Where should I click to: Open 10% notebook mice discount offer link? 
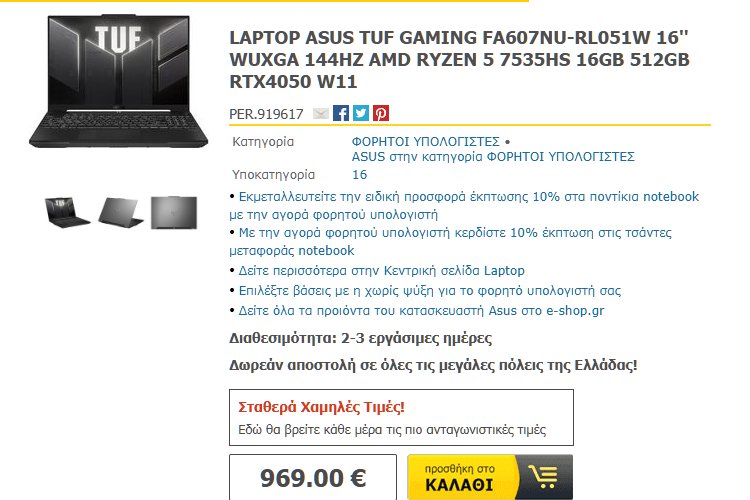pyautogui.click(x=464, y=205)
